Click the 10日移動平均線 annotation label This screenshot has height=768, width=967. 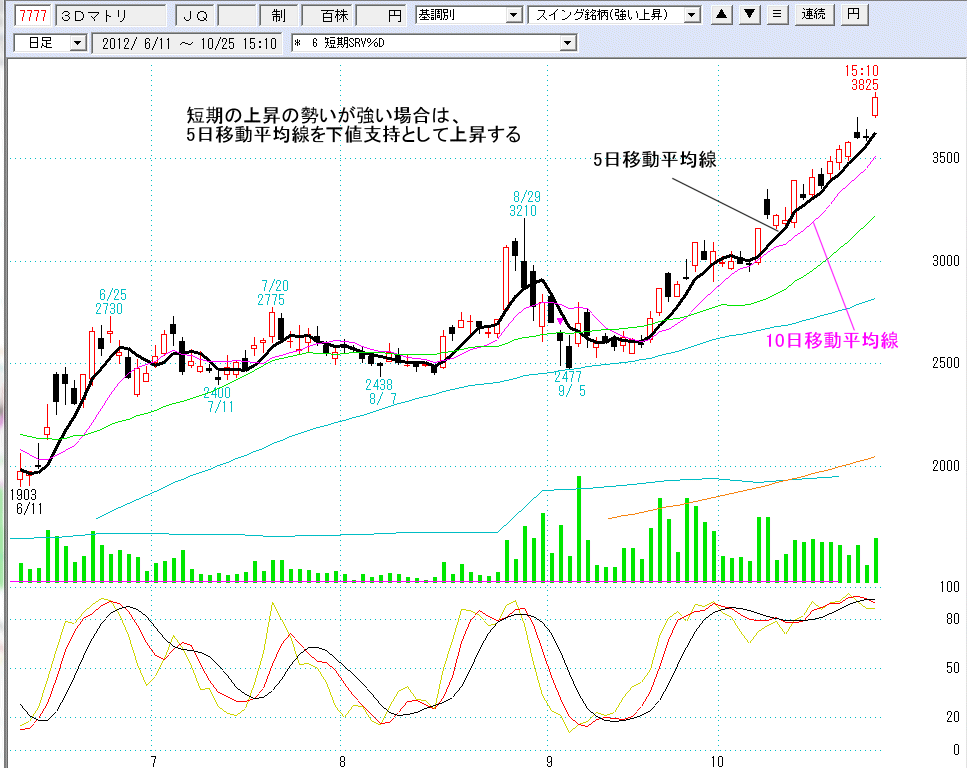click(x=832, y=341)
